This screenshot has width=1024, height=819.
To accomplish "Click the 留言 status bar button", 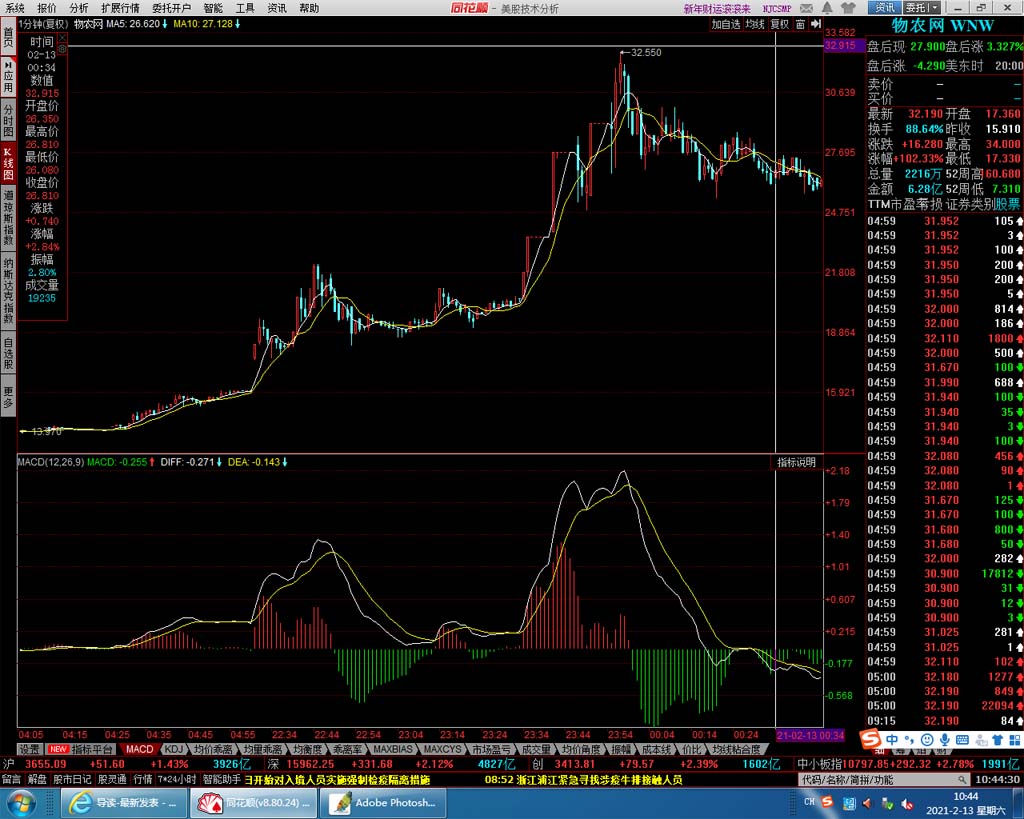I will (11, 779).
